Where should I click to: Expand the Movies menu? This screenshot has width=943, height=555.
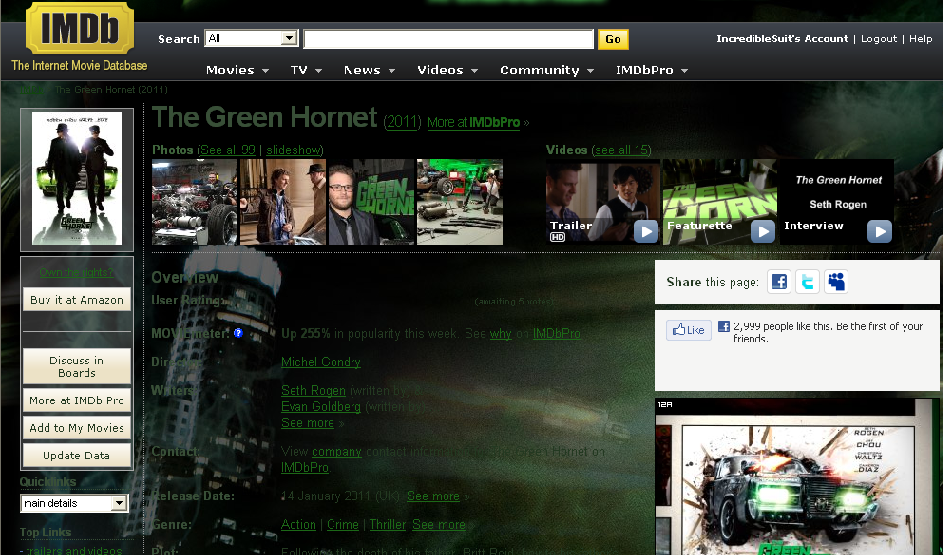point(237,70)
